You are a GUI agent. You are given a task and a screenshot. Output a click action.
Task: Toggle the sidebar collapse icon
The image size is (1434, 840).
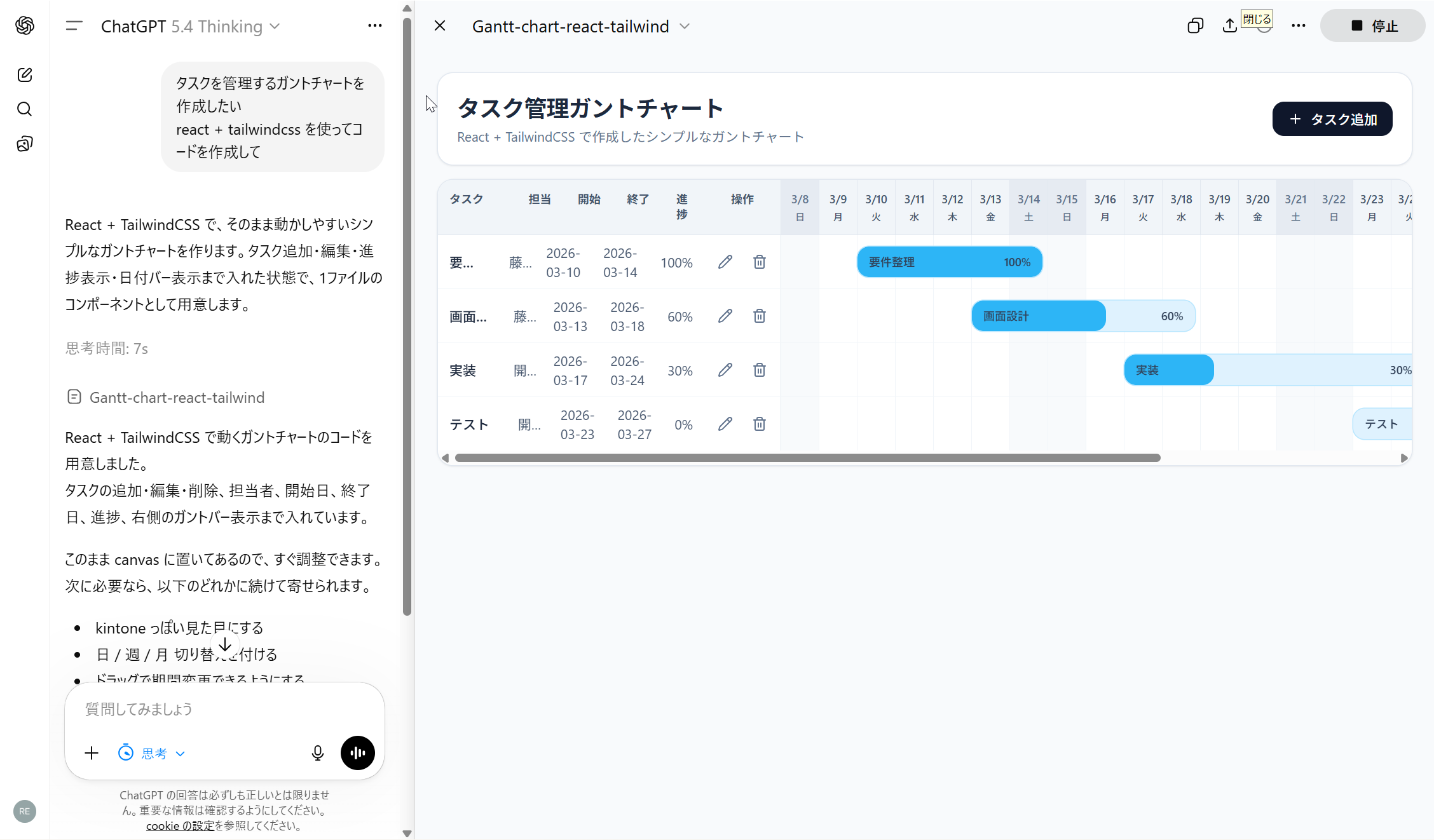tap(74, 26)
